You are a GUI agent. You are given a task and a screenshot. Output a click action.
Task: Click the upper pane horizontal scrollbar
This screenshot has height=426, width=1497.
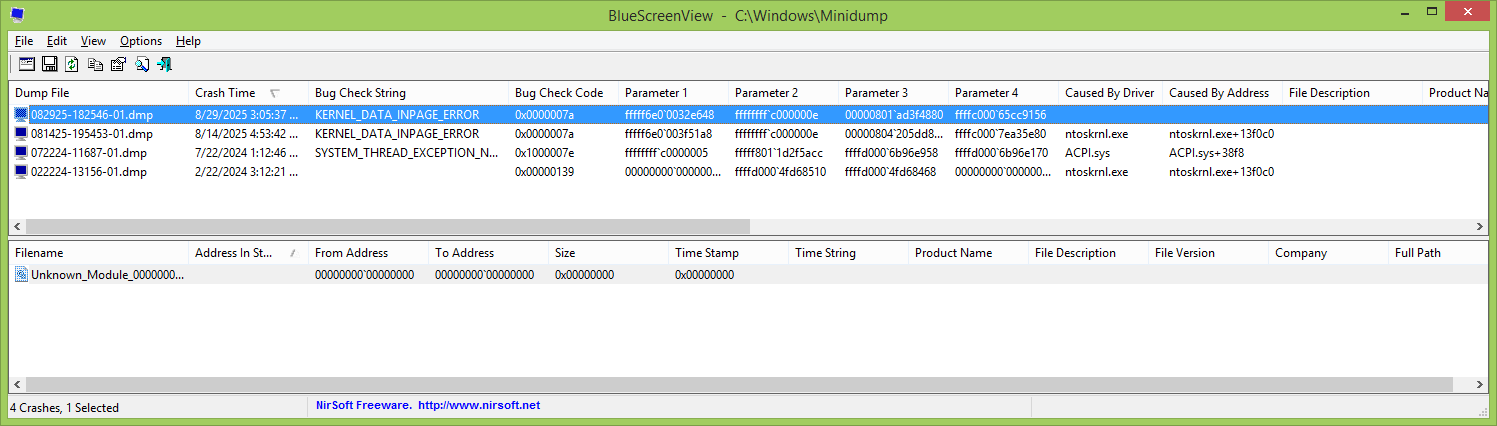coord(388,226)
